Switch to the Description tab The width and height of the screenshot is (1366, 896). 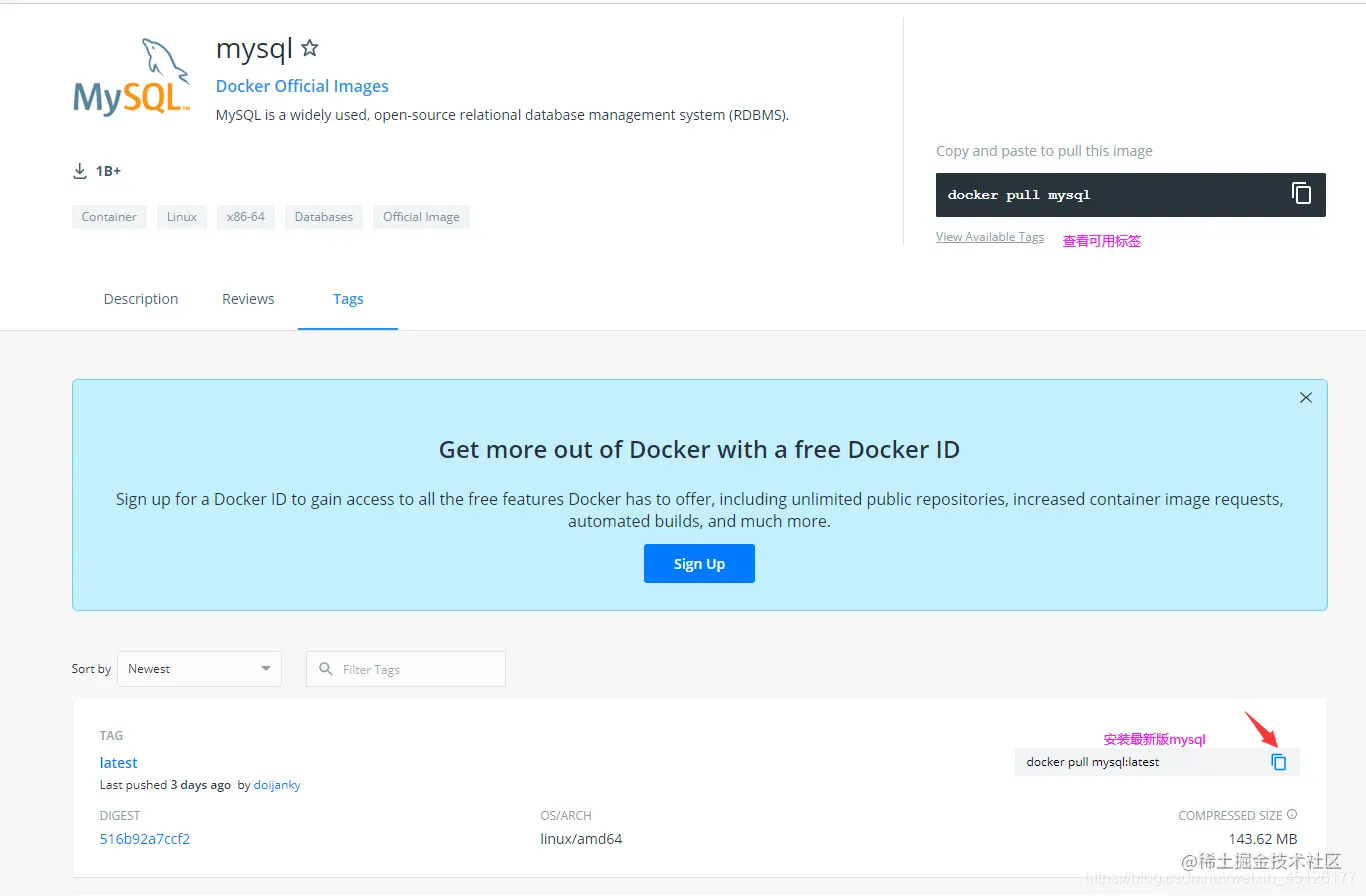[141, 299]
